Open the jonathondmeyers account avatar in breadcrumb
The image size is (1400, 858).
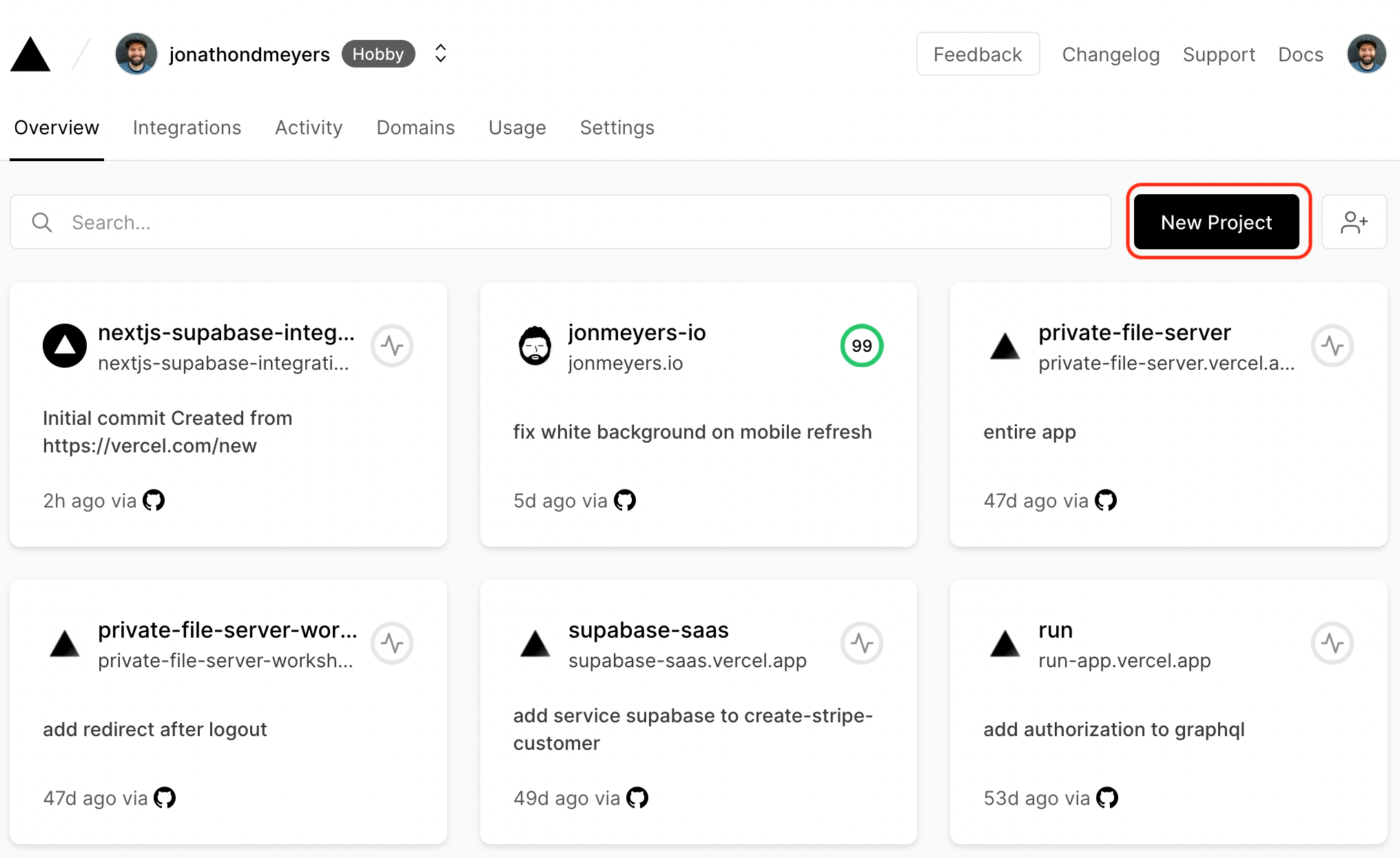[x=136, y=54]
